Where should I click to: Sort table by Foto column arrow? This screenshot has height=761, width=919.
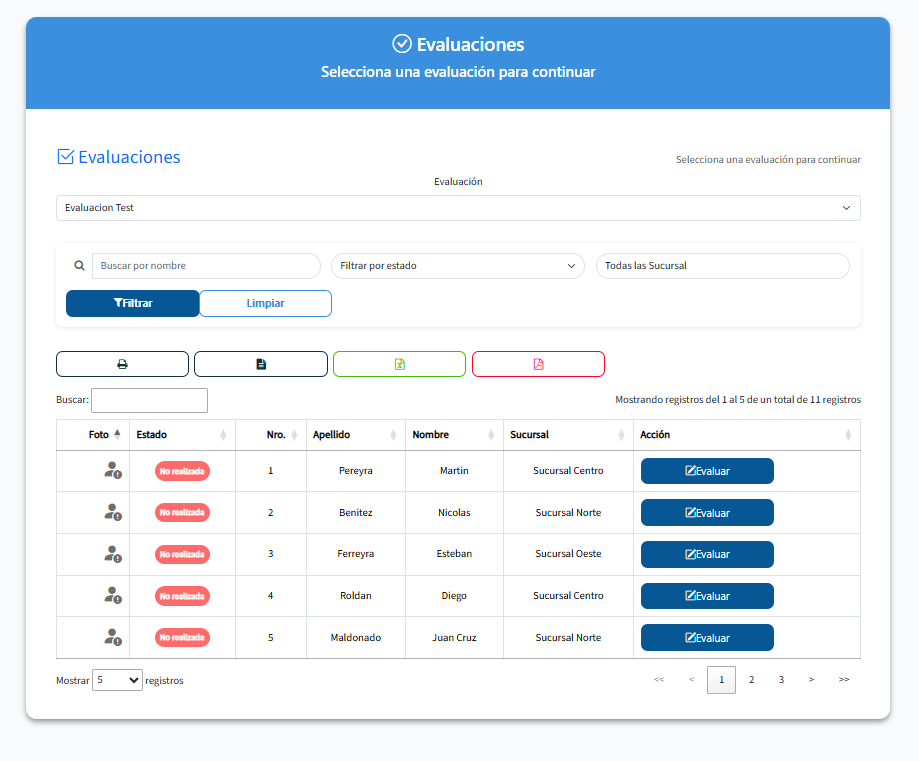[x=117, y=435]
